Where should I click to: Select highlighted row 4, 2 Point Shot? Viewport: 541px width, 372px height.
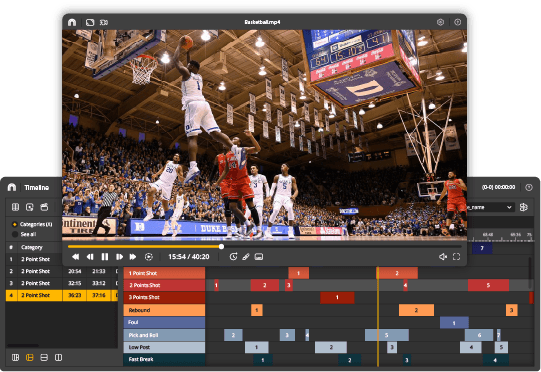tap(62, 295)
